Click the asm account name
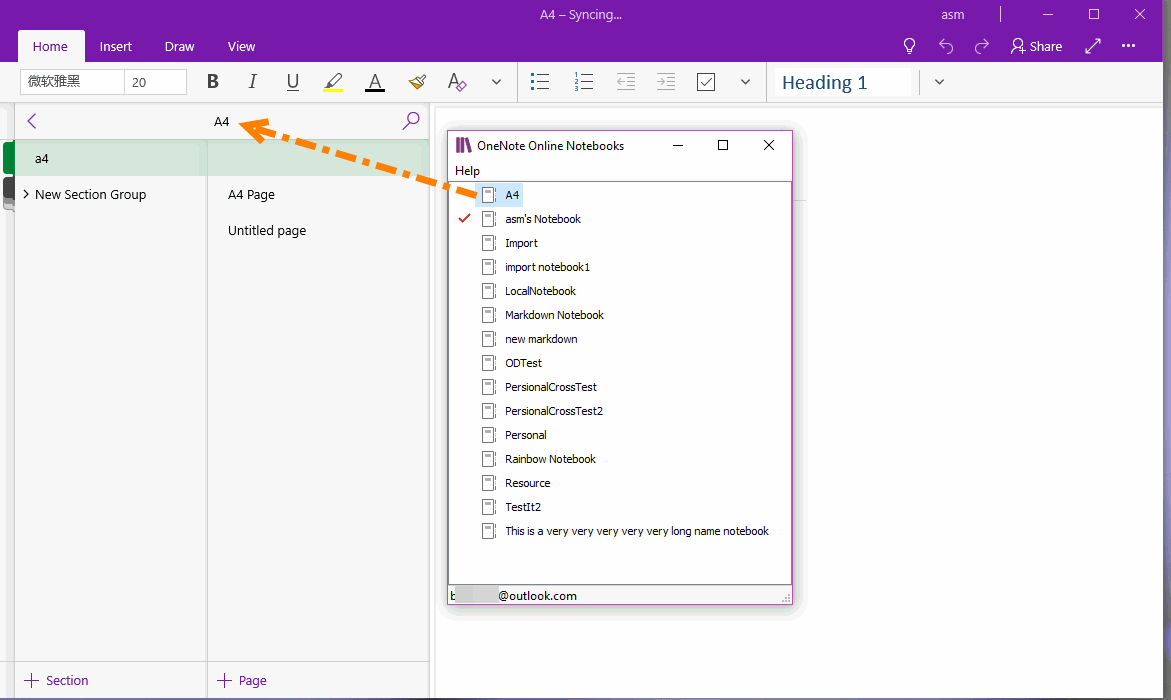This screenshot has width=1171, height=700. (x=952, y=14)
